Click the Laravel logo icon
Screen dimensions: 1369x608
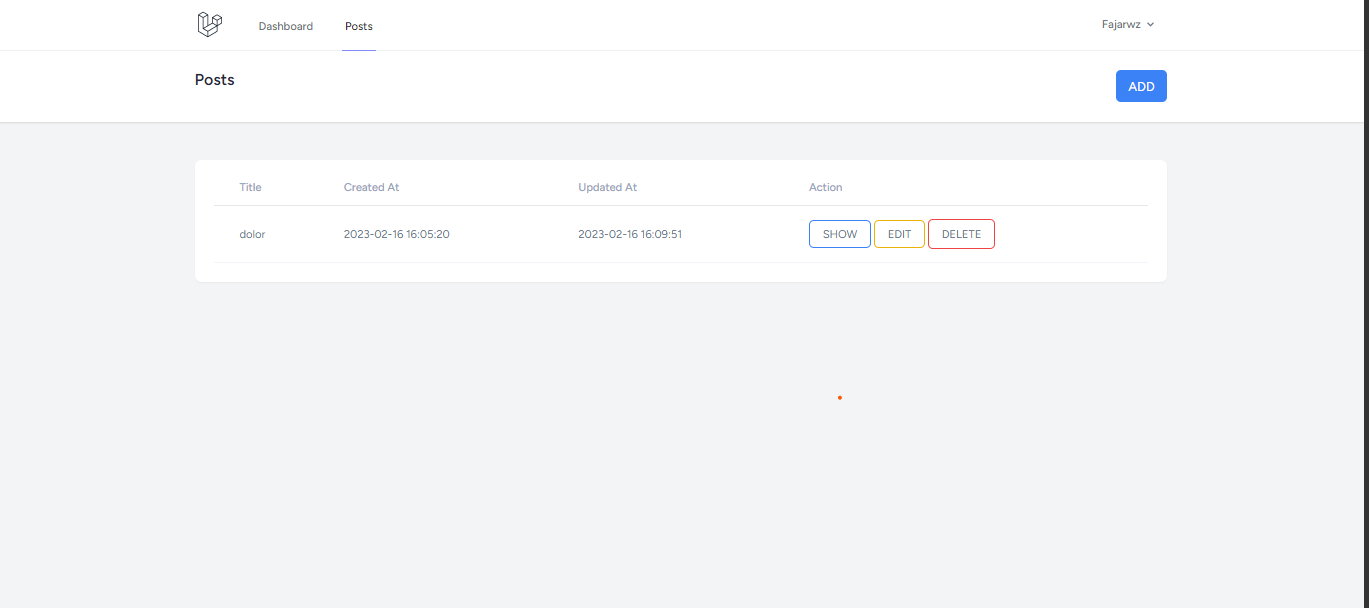[x=209, y=25]
